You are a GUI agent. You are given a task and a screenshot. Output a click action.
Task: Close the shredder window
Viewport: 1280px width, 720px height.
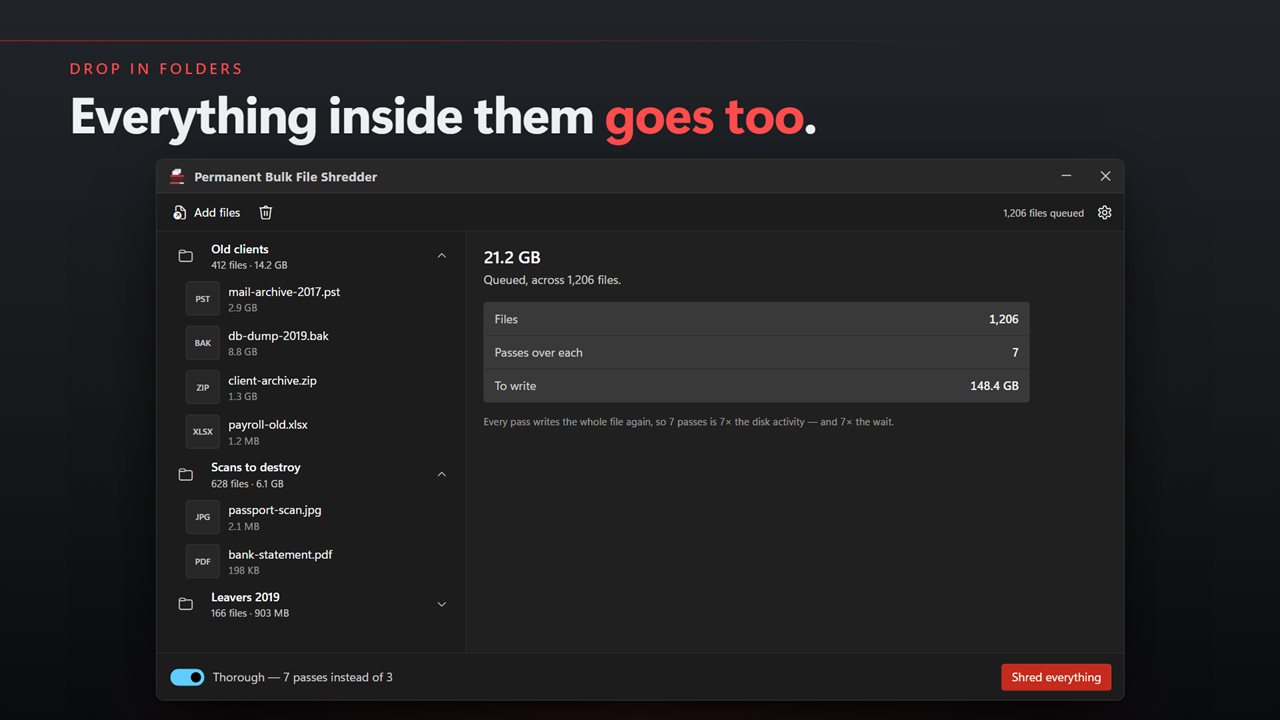click(1105, 176)
